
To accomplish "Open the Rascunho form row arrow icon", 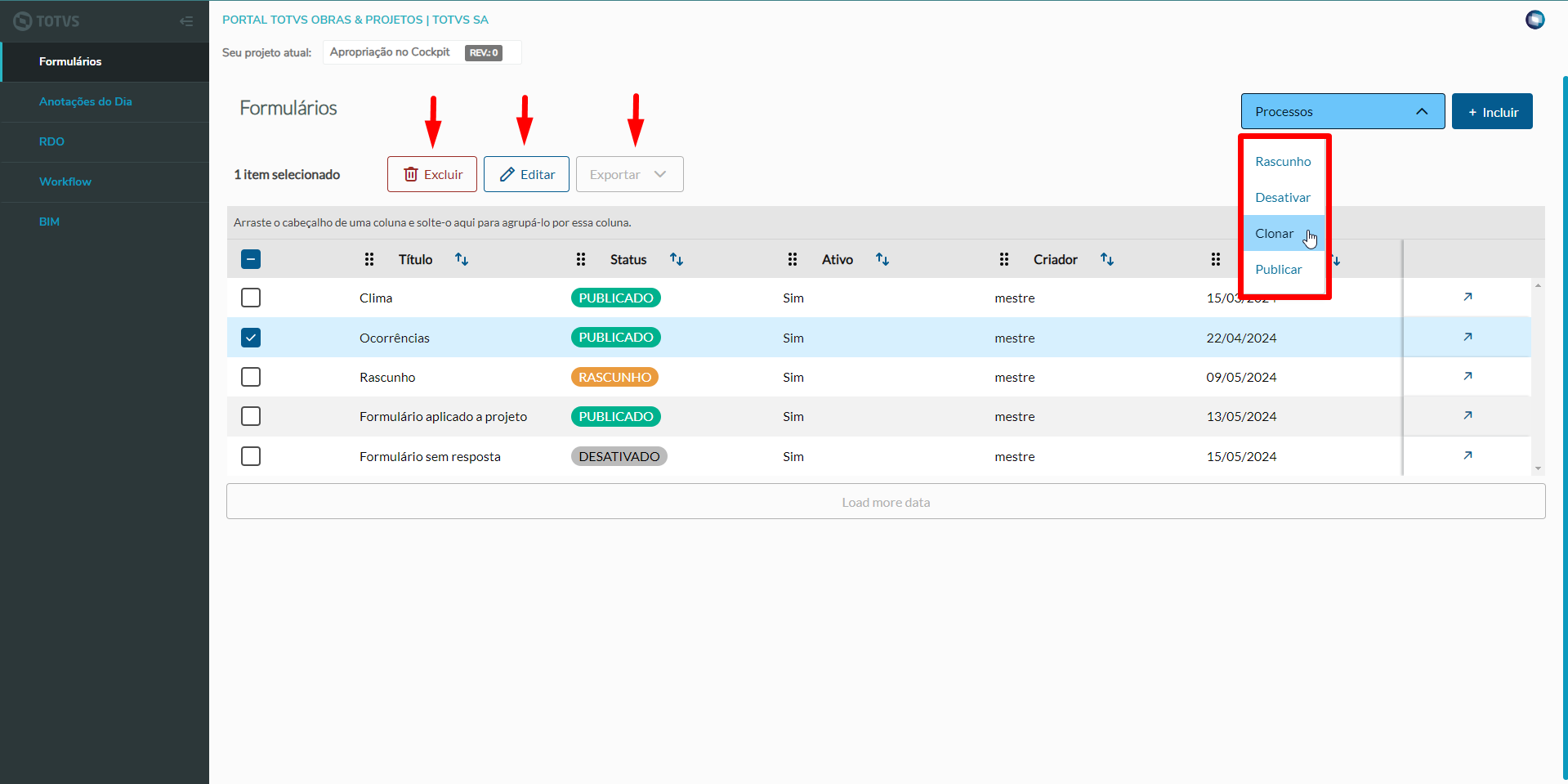I will tap(1467, 376).
